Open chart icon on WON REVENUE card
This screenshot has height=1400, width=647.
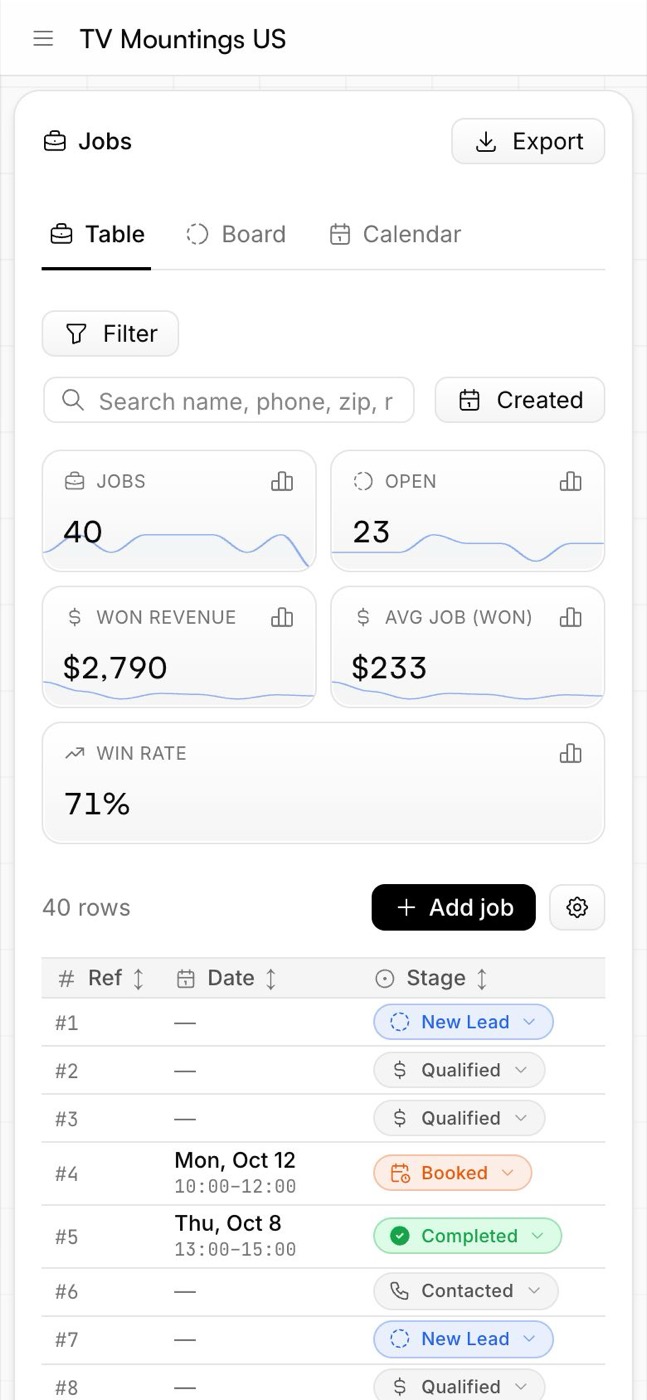(x=282, y=618)
